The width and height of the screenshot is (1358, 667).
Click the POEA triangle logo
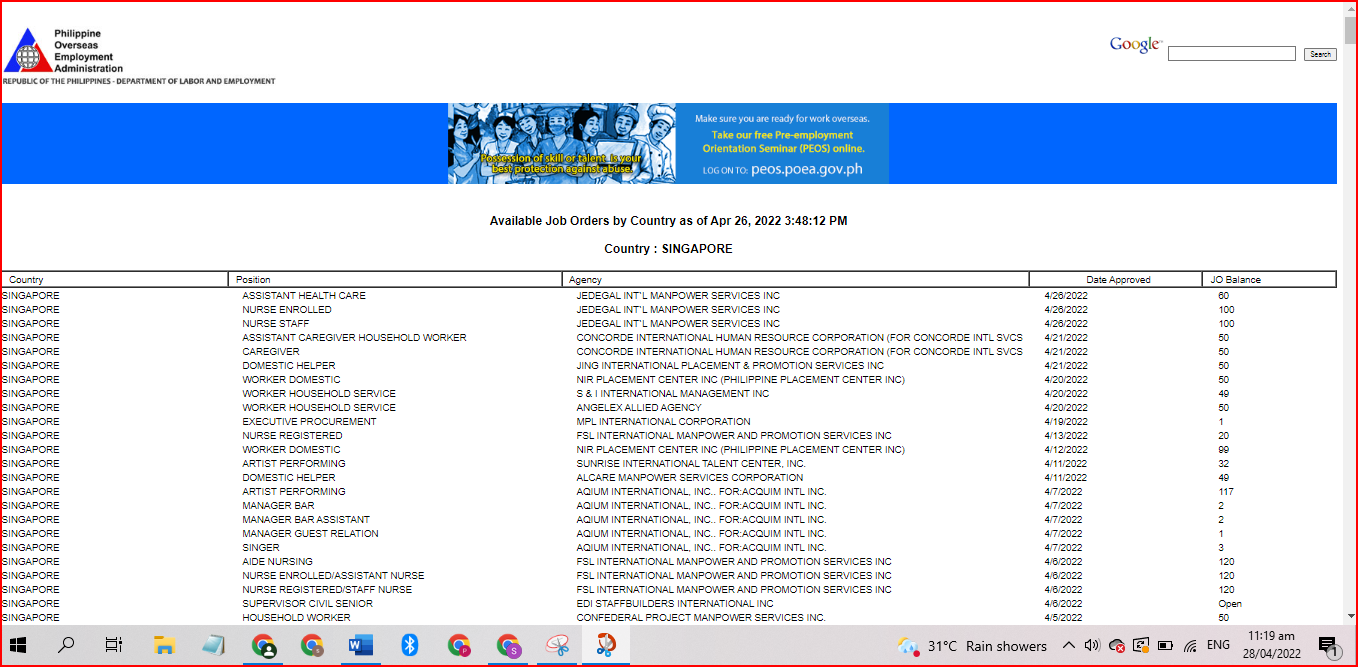pyautogui.click(x=27, y=50)
